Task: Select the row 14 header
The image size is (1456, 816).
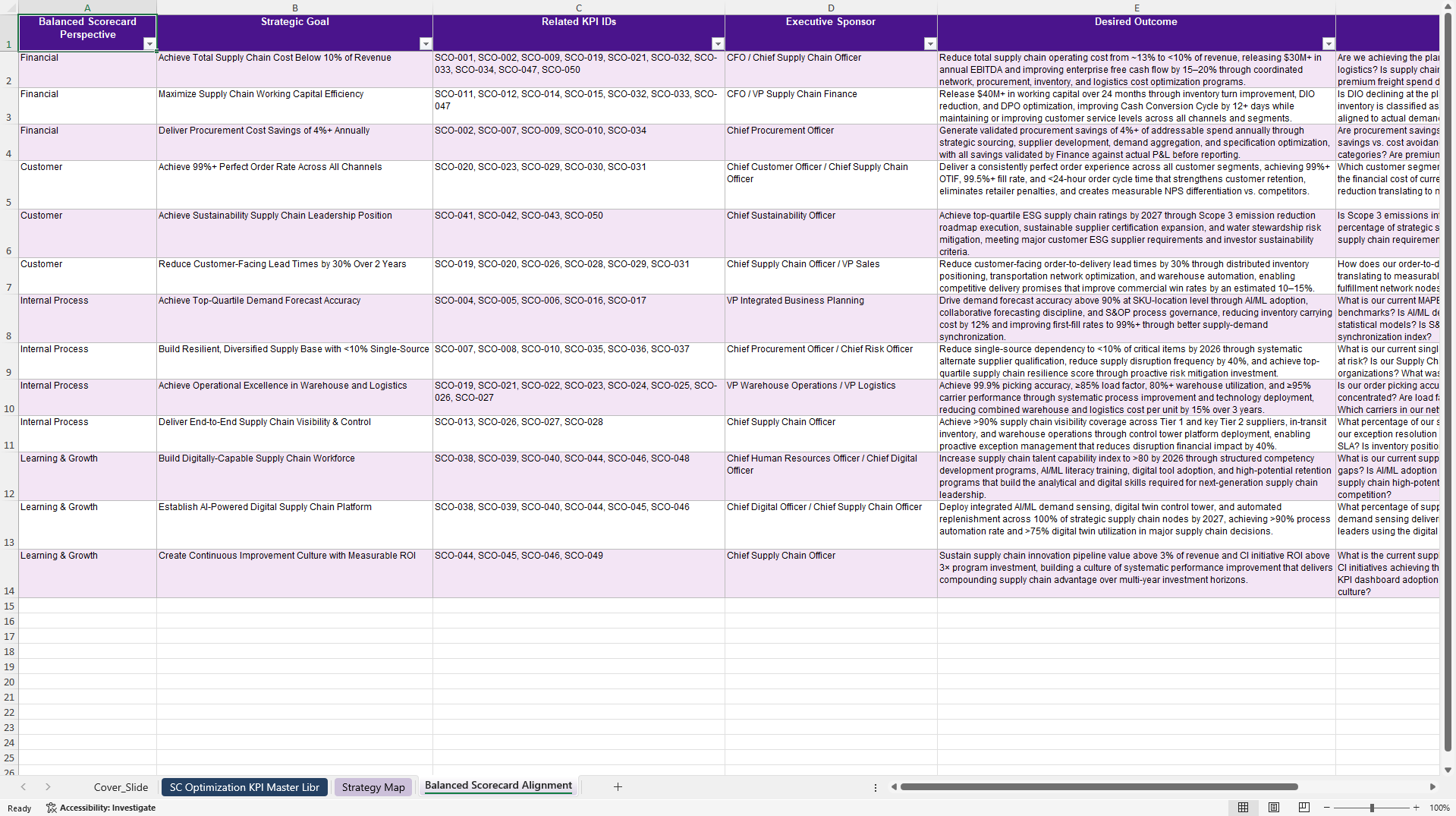Action: 9,573
